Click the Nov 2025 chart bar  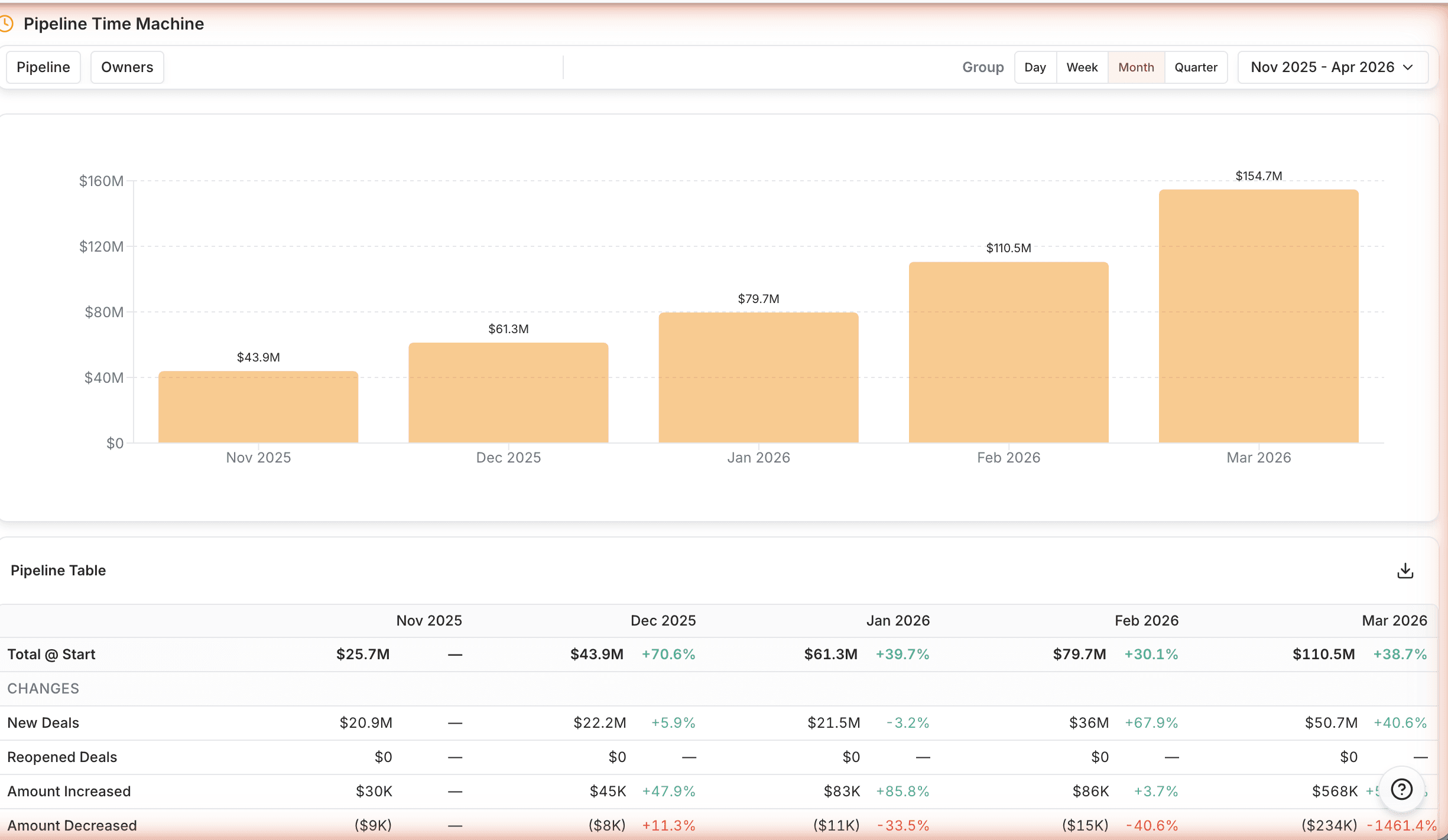point(258,407)
